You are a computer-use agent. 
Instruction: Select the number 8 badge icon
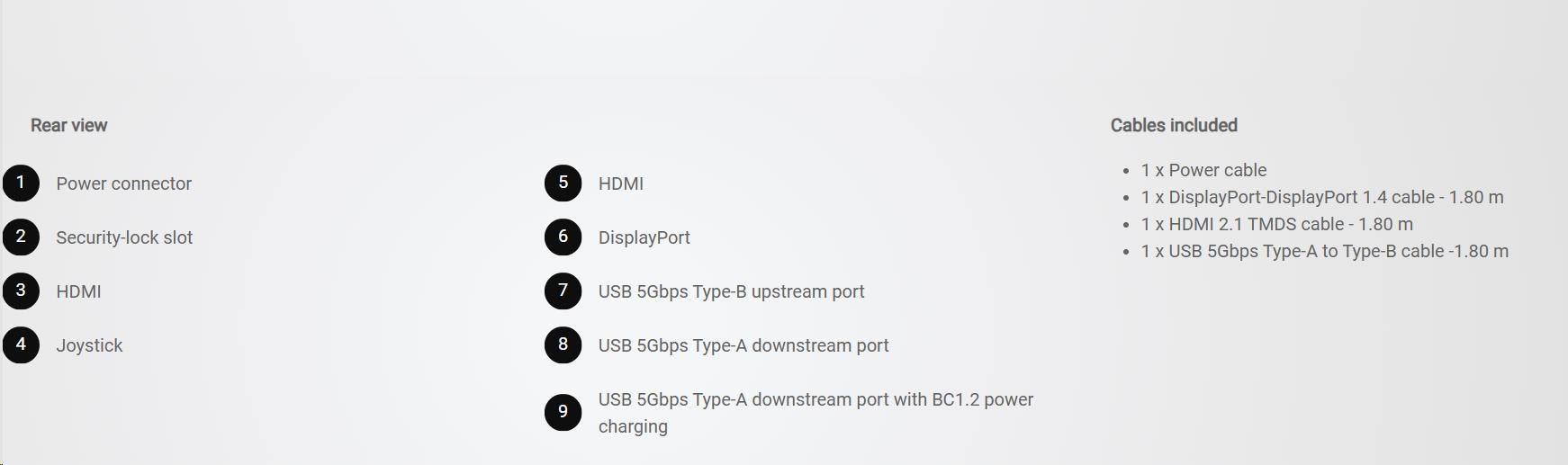(x=563, y=345)
